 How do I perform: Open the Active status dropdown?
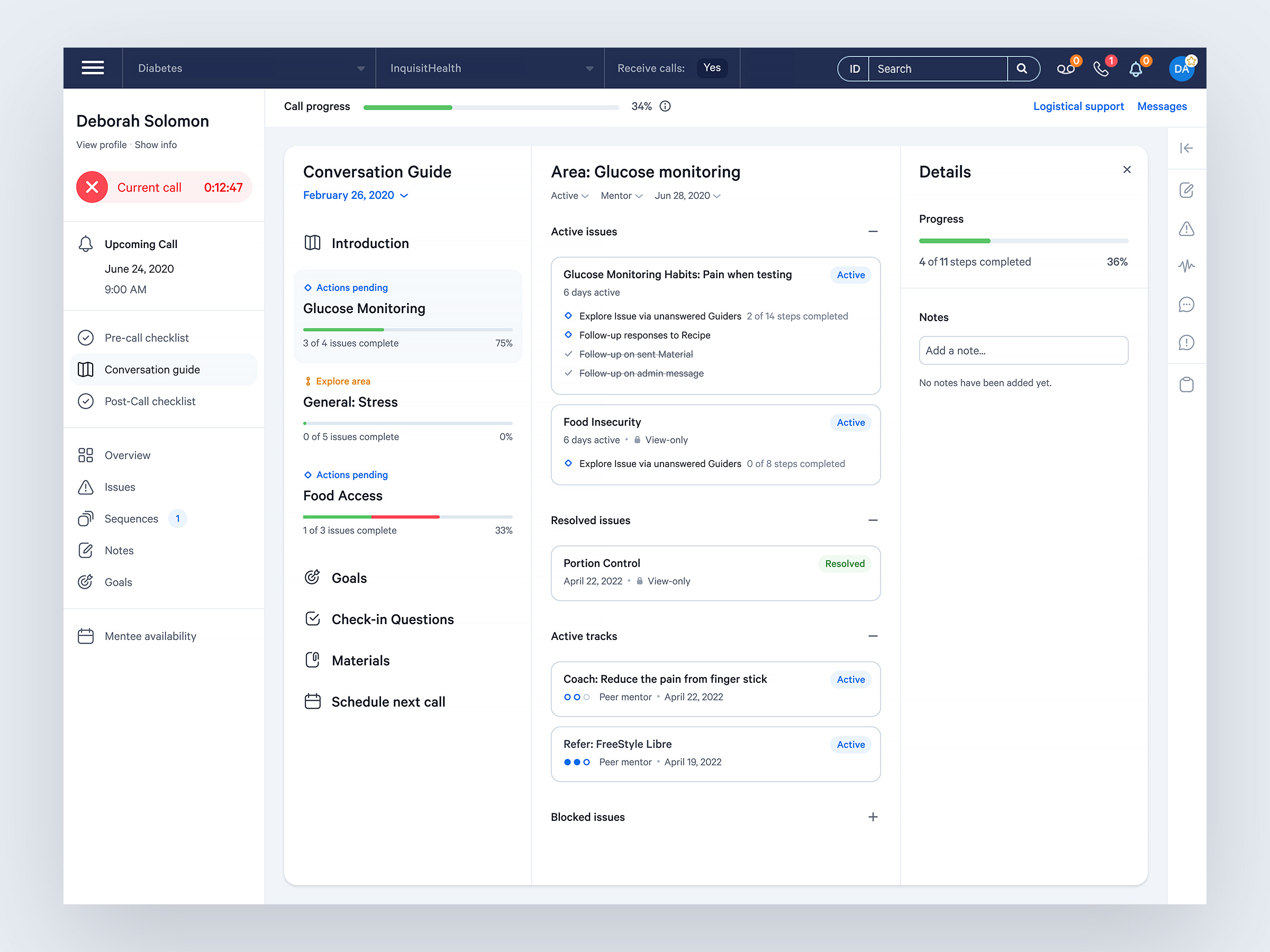(x=569, y=196)
